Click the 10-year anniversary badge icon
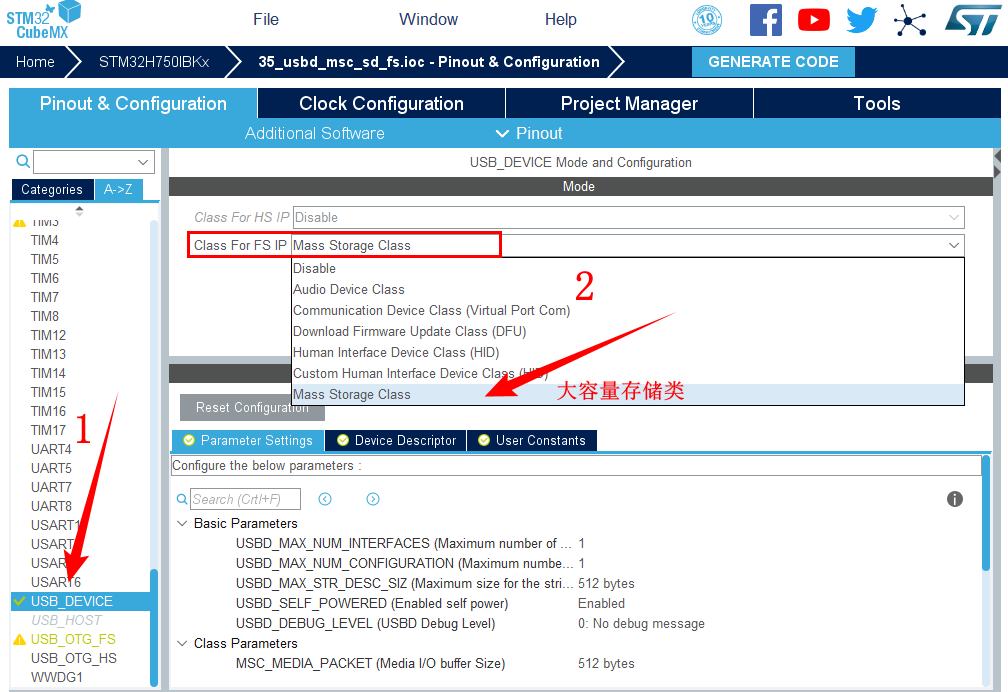This screenshot has height=692, width=1008. 707,20
